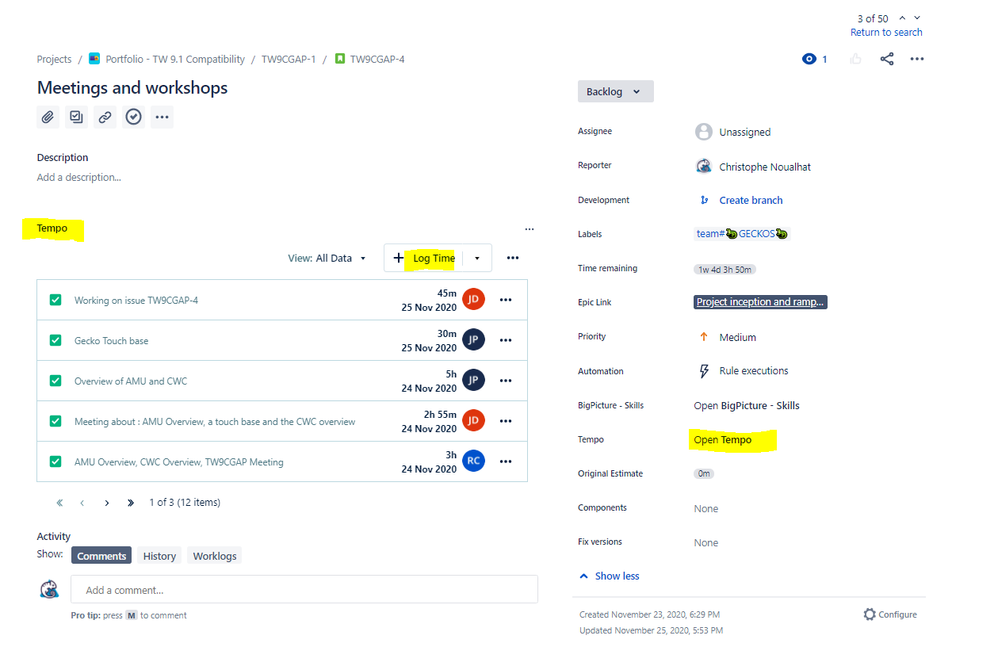
Task: Open options for 'Overview of AMU and CWC' worklog
Action: coord(506,381)
